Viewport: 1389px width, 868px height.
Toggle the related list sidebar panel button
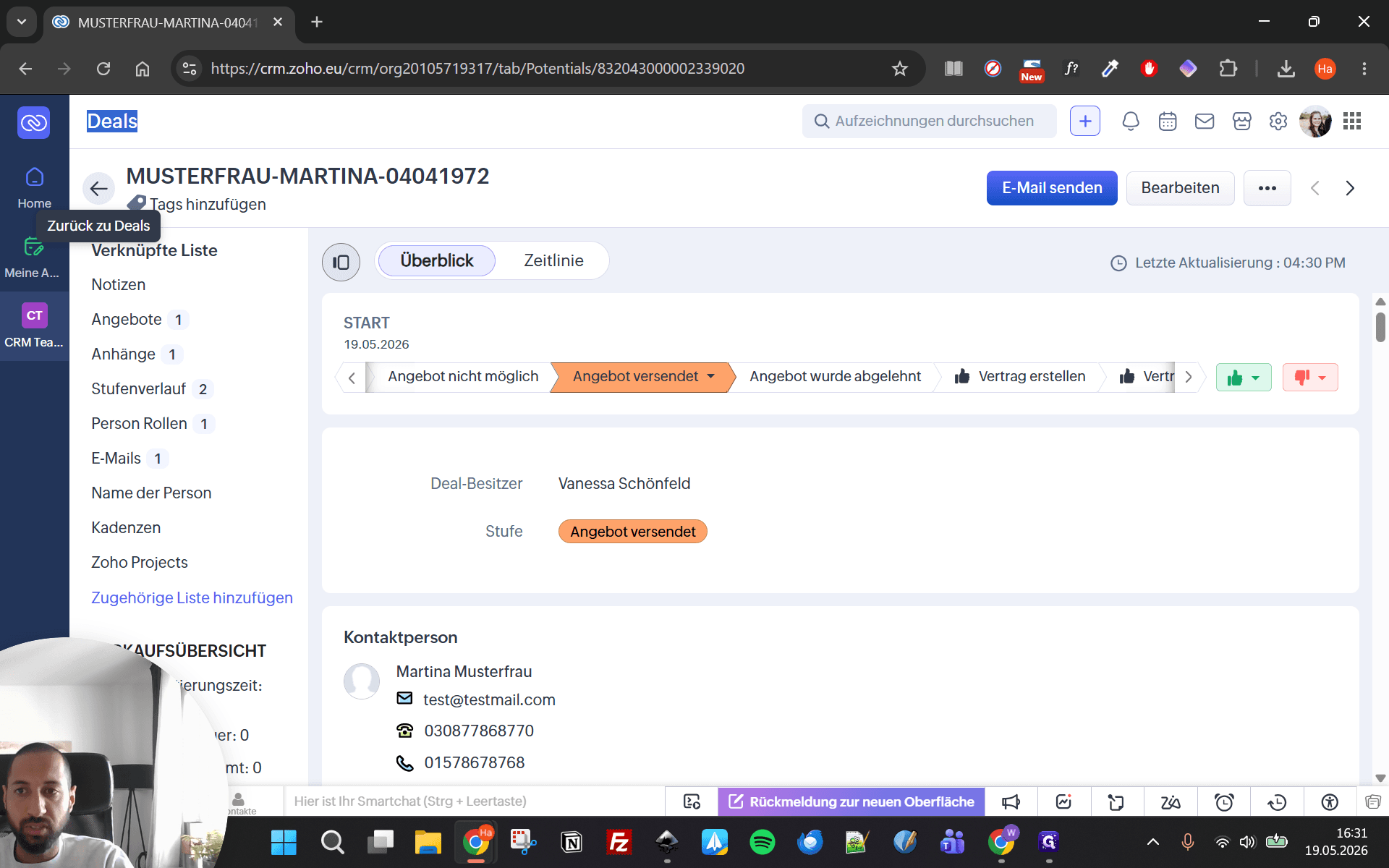click(341, 262)
